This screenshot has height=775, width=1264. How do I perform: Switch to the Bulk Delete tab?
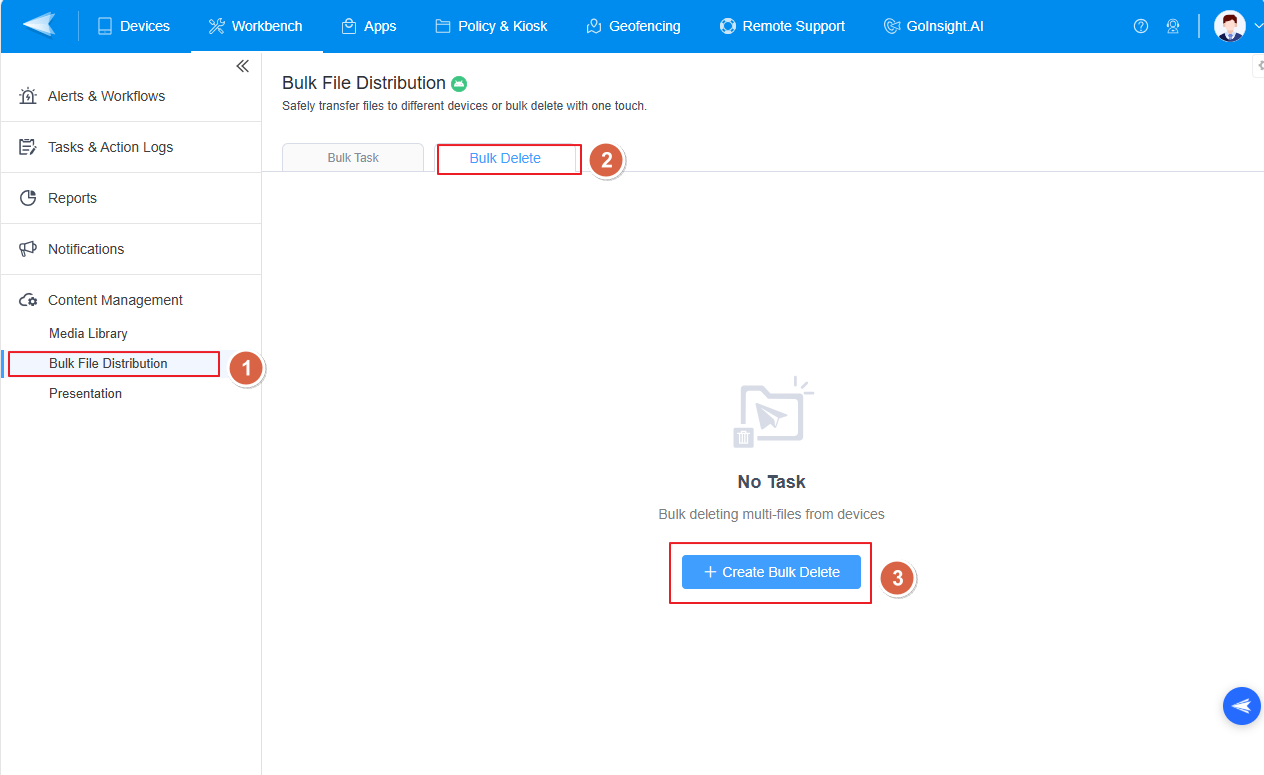(505, 158)
